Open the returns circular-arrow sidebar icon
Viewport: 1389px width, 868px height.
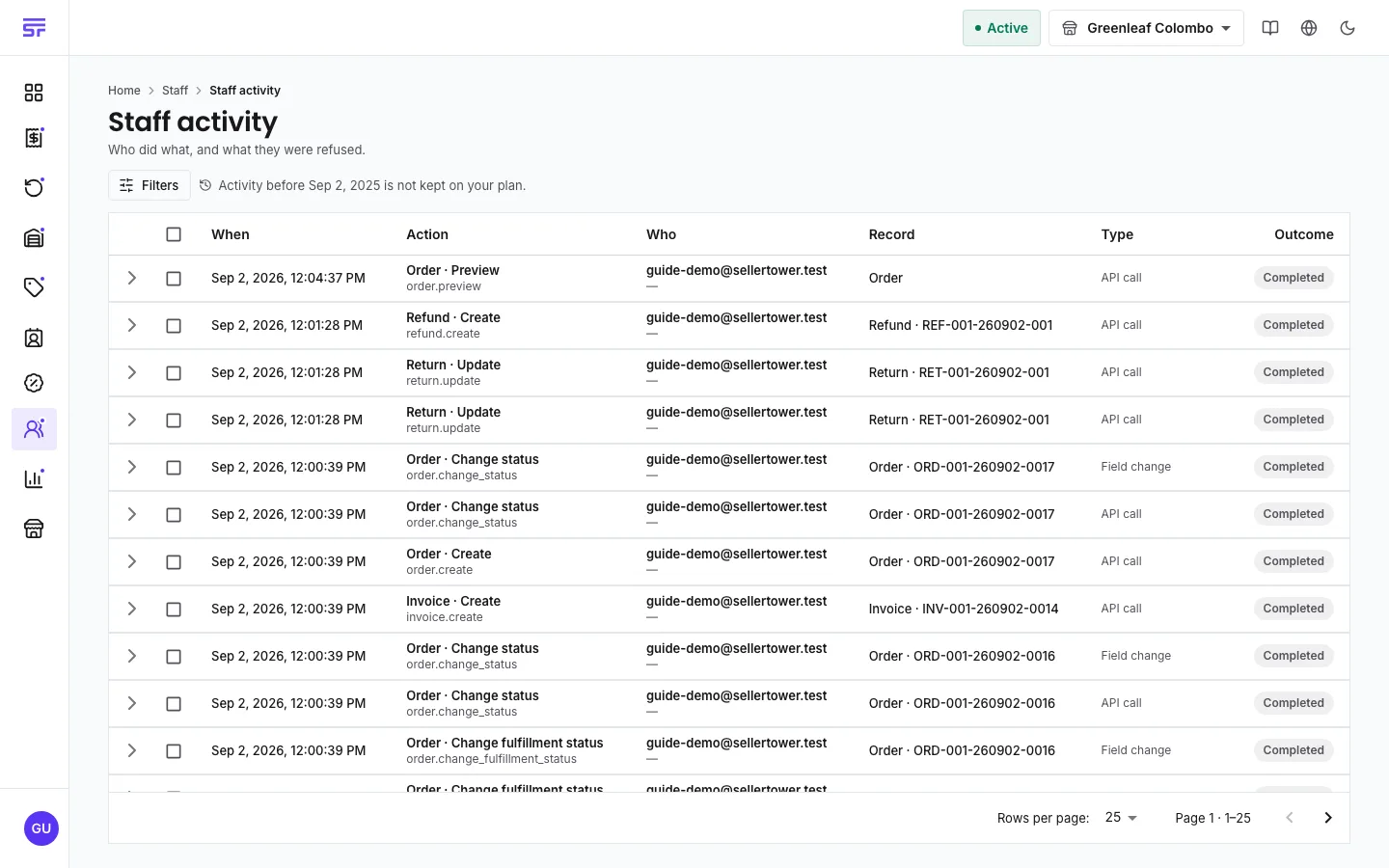pos(34,187)
